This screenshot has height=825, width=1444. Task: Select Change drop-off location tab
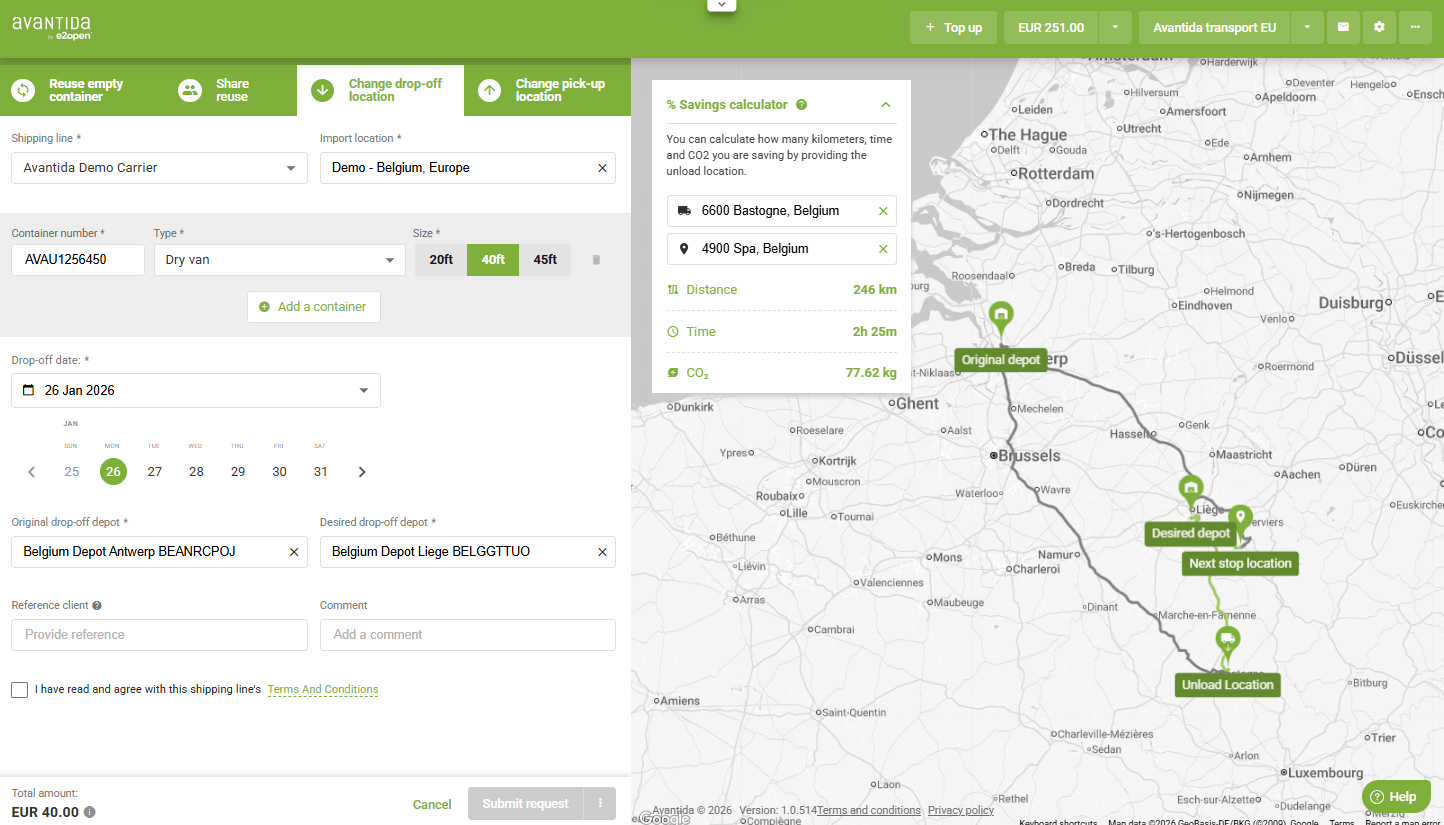click(380, 90)
